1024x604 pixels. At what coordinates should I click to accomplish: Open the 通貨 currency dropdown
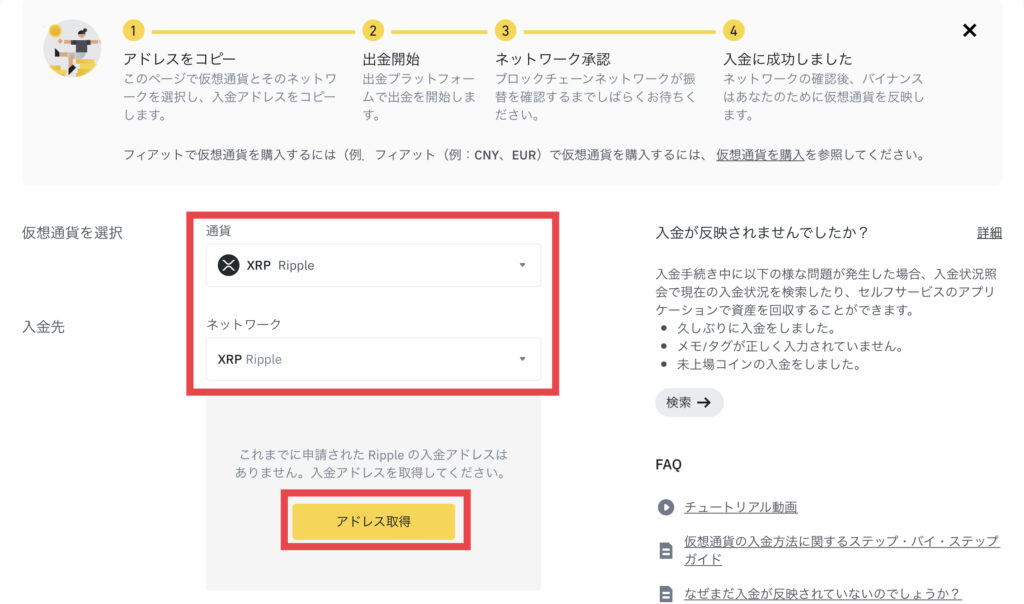click(x=373, y=265)
